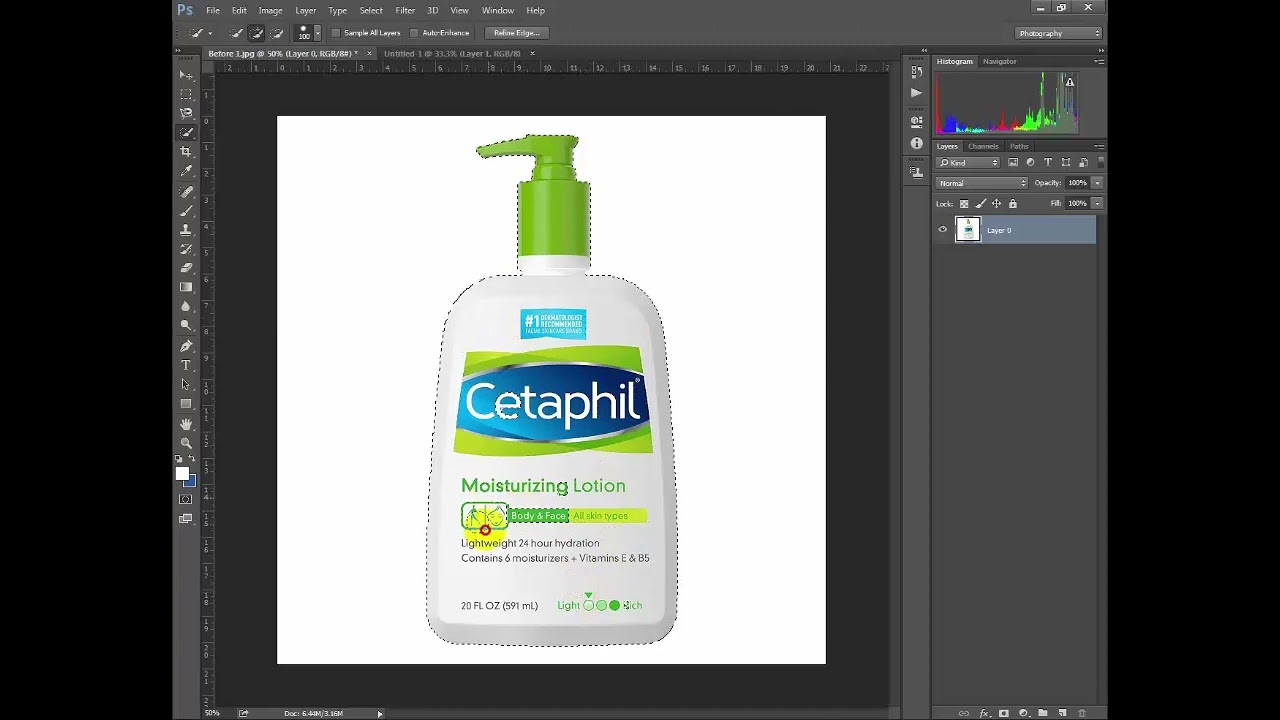Select the Horizontal Type tool
1280x720 pixels.
pos(186,365)
